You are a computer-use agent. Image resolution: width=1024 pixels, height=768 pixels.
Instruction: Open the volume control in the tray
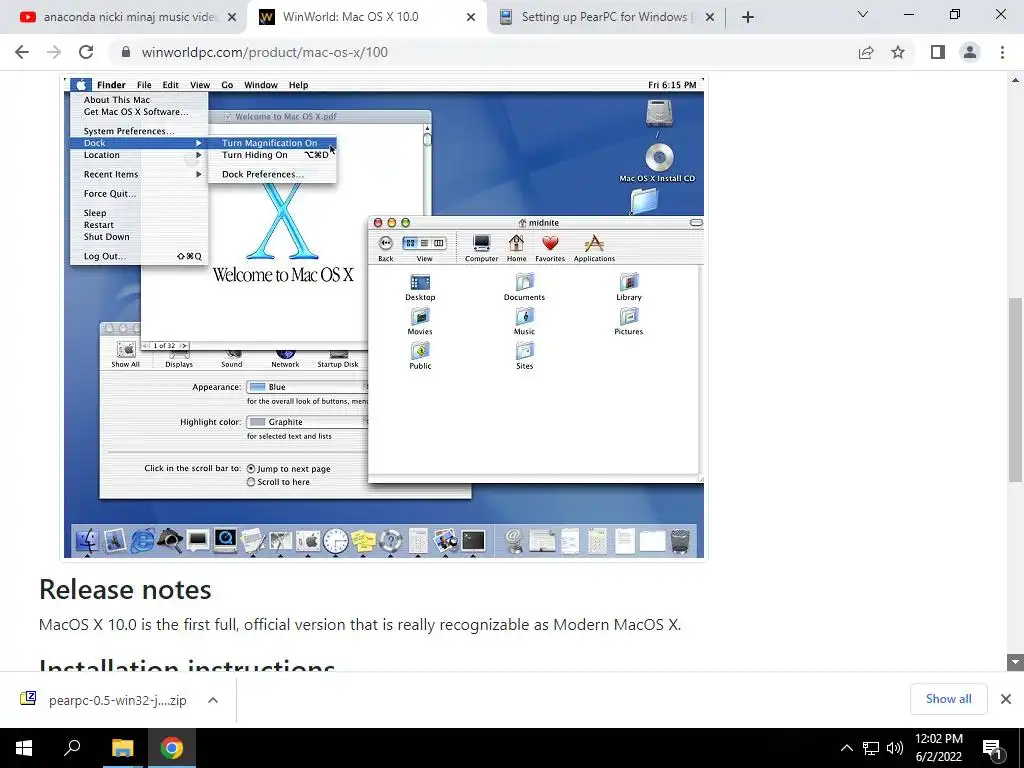tap(895, 748)
